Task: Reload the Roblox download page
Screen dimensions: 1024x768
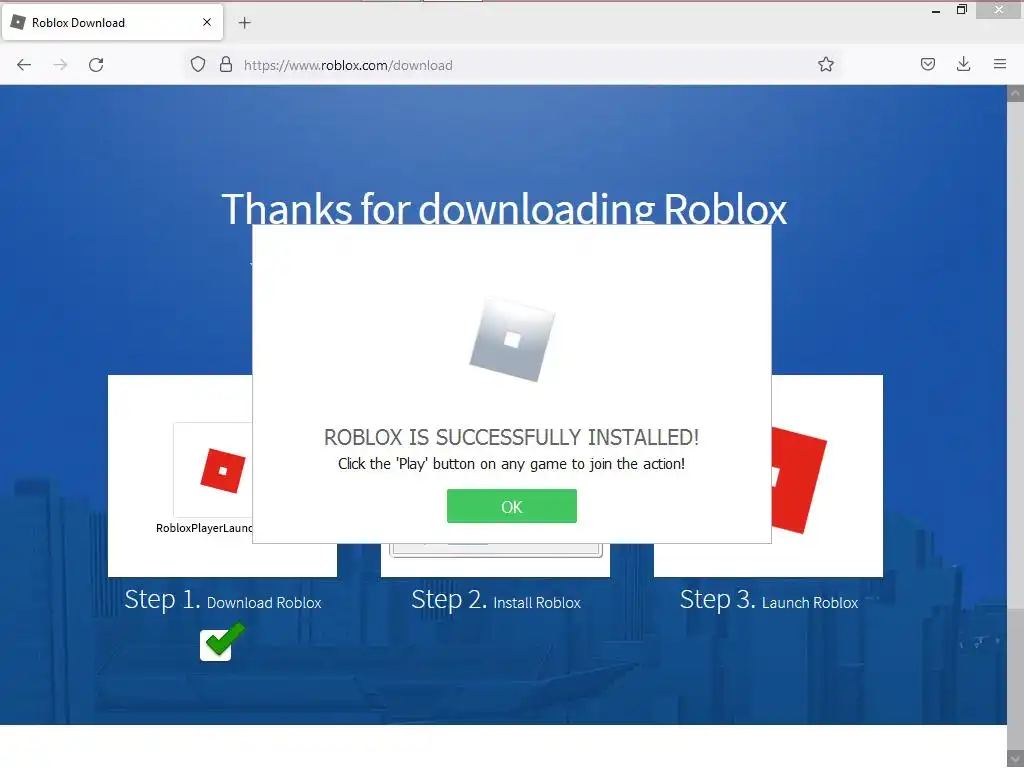Action: (x=96, y=65)
